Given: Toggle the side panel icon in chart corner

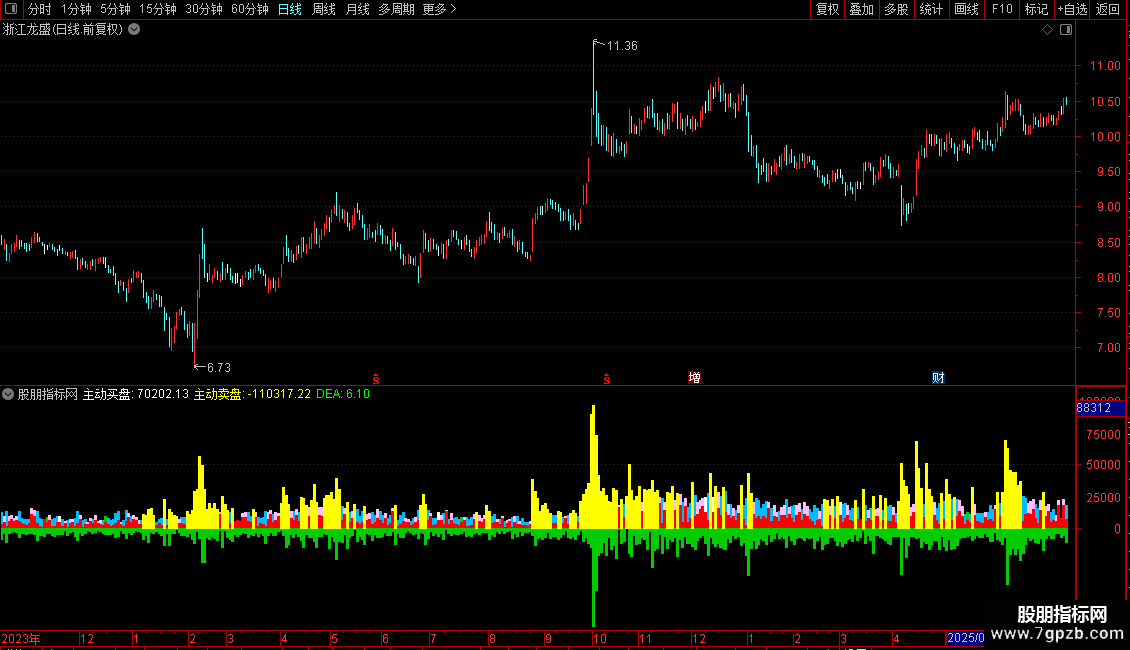Looking at the screenshot, I should pos(1066,30).
